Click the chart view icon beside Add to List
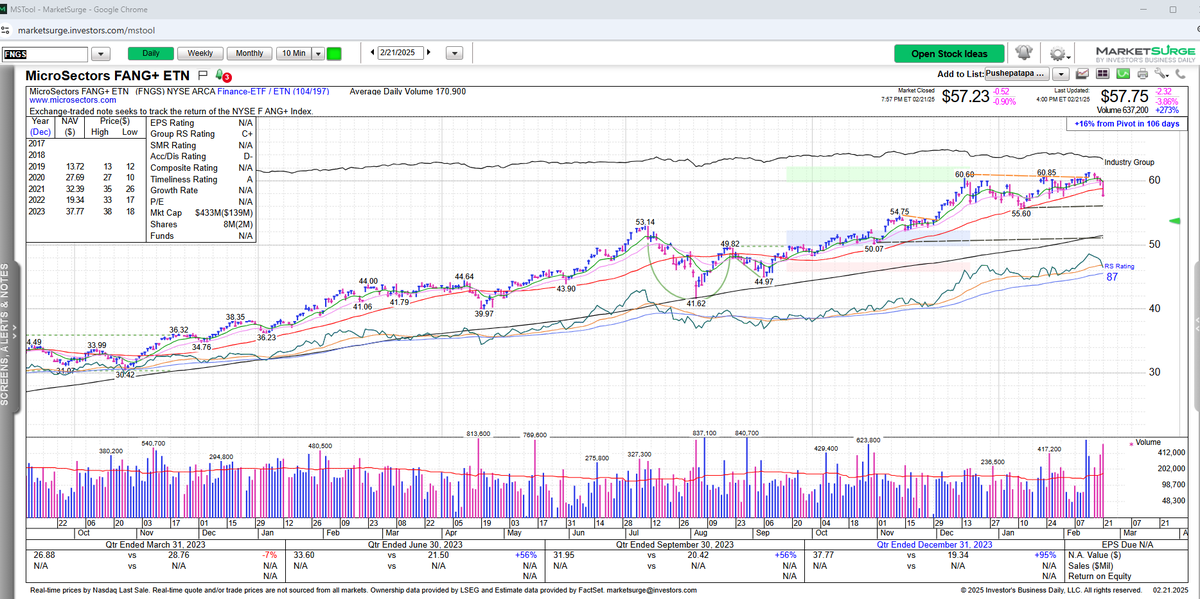 tap(1084, 74)
